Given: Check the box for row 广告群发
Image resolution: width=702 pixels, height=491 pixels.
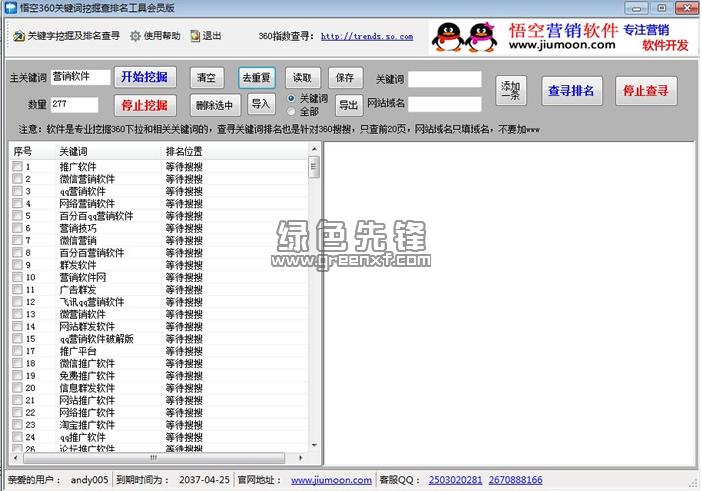Looking at the screenshot, I should [17, 289].
